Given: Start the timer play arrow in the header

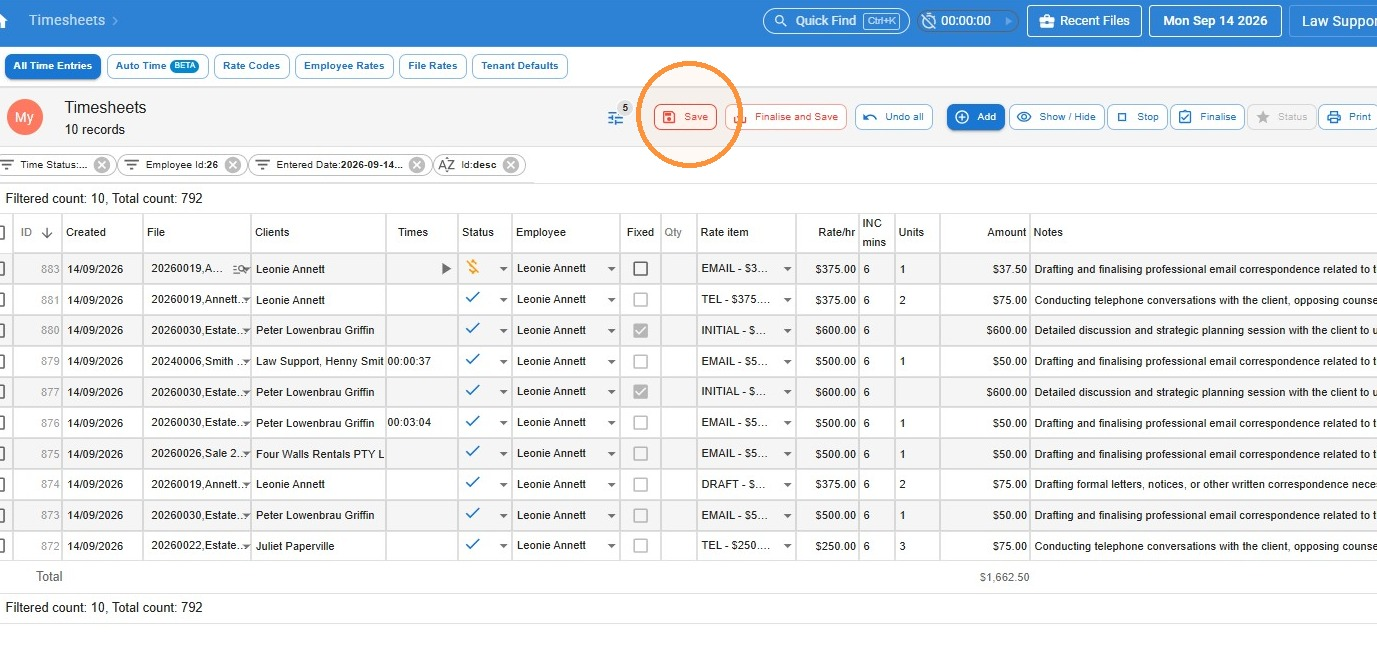Looking at the screenshot, I should (x=1008, y=21).
